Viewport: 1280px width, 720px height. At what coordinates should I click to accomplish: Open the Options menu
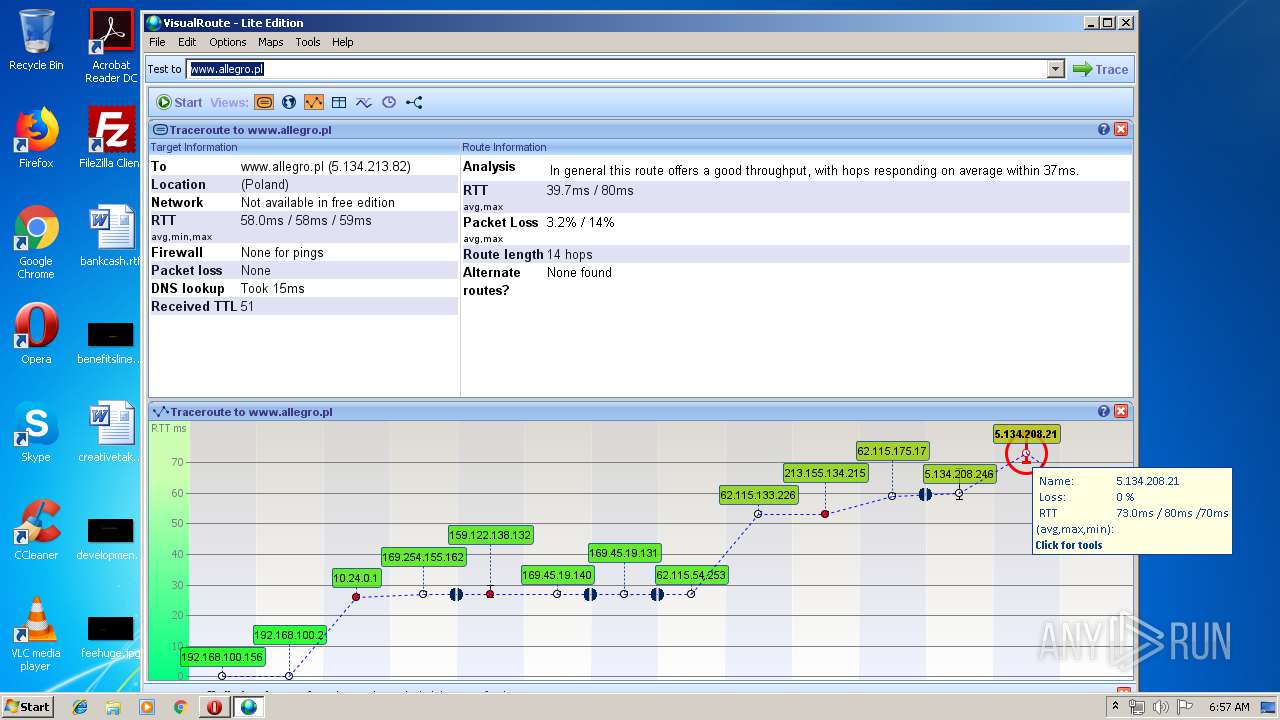[227, 42]
